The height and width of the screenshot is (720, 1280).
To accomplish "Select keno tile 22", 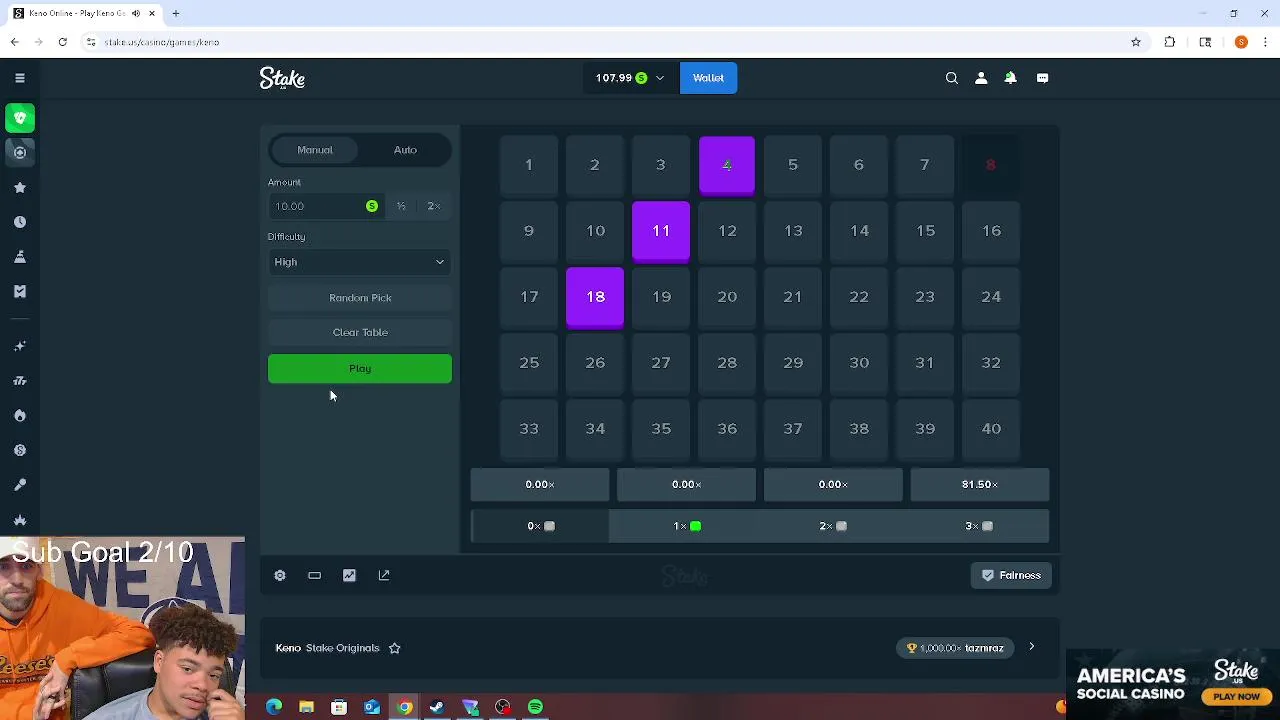I will coord(859,297).
